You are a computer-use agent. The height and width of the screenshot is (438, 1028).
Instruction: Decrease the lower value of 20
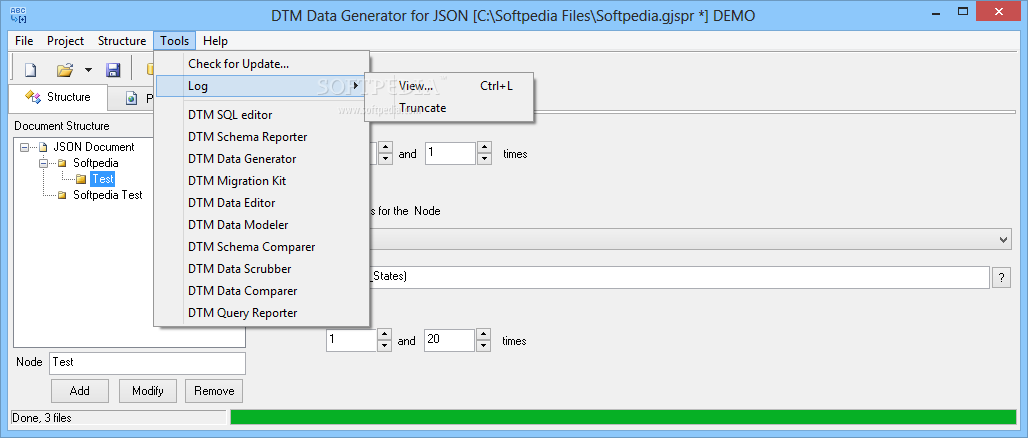(484, 346)
